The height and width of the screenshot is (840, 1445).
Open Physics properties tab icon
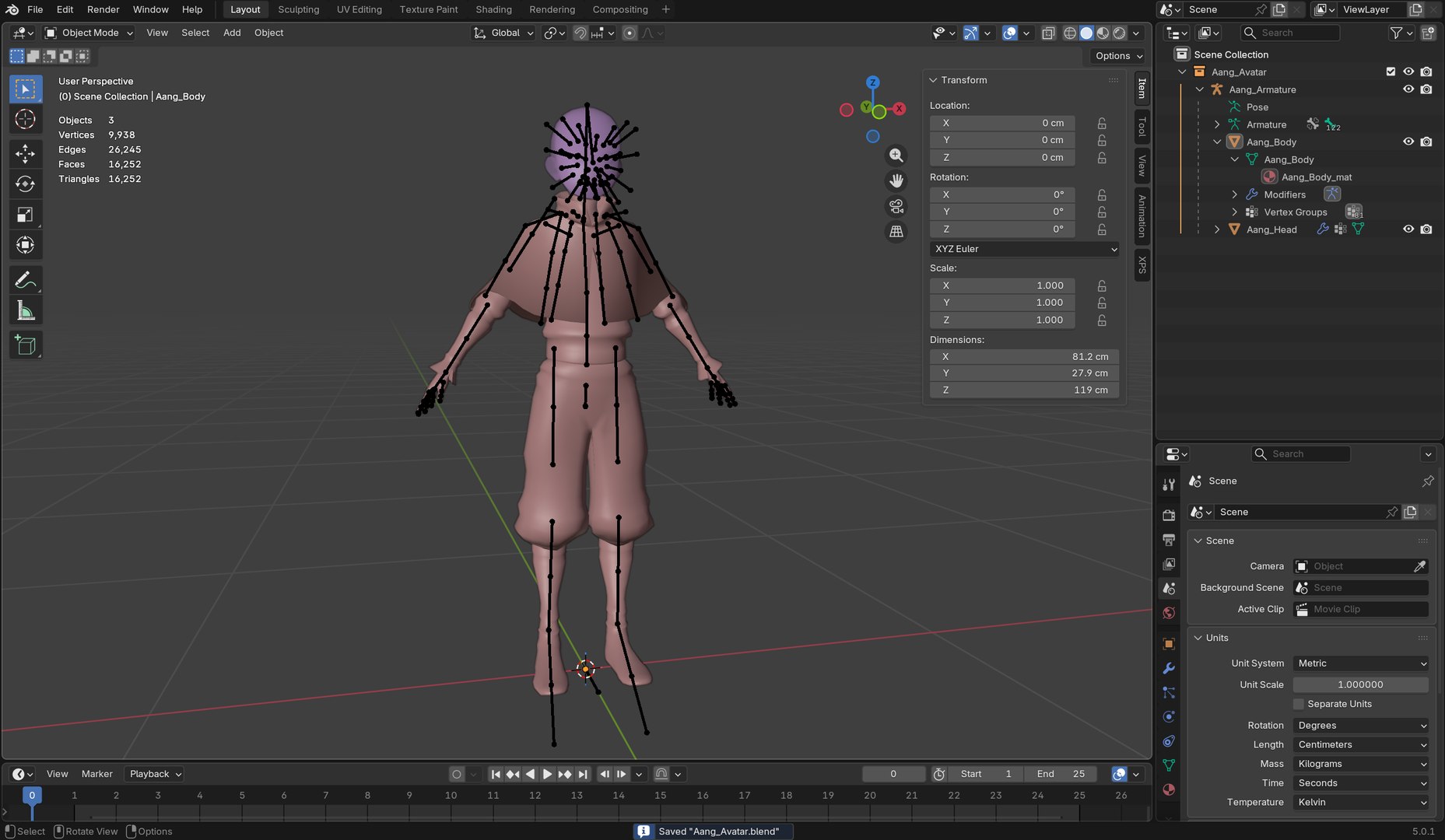tap(1169, 716)
